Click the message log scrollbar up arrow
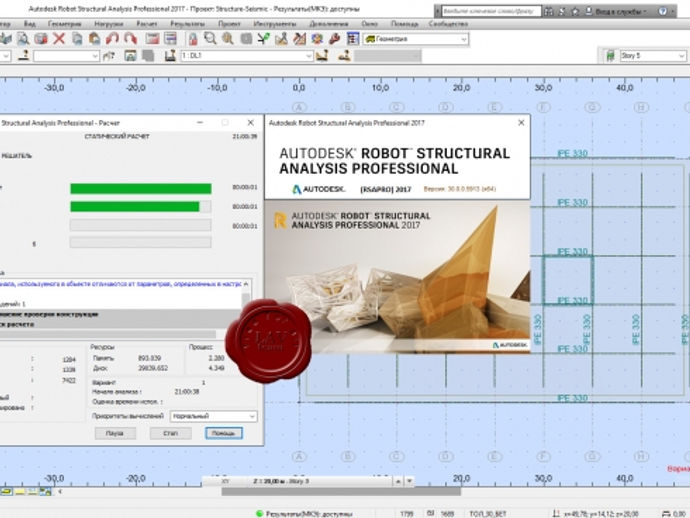 (x=246, y=284)
